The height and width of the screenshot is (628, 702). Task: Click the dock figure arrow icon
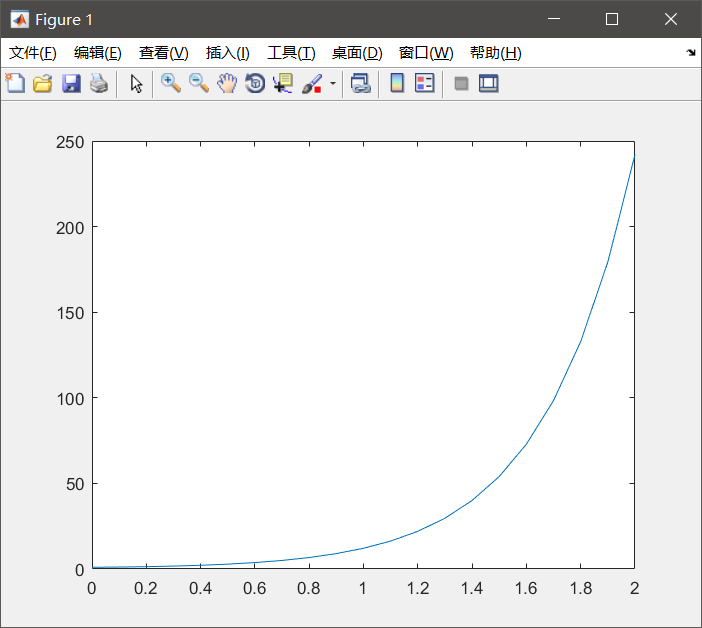coord(691,53)
